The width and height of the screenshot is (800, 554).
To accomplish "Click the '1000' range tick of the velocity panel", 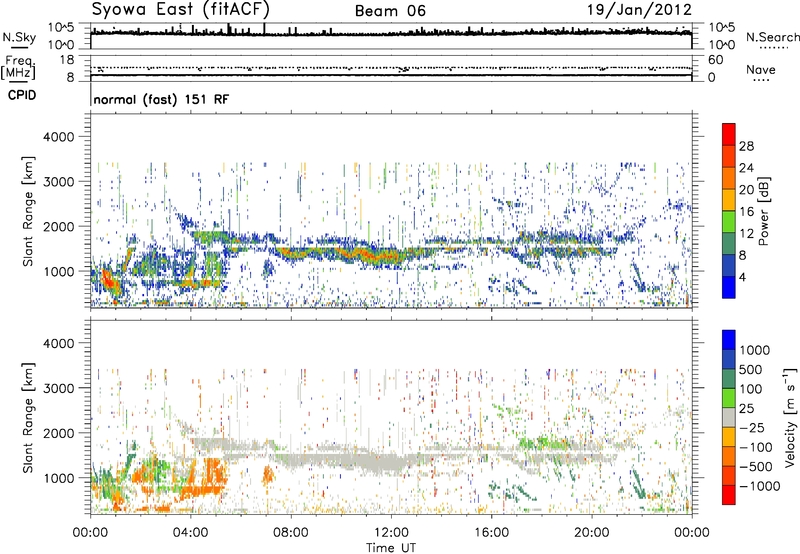I will tap(58, 478).
